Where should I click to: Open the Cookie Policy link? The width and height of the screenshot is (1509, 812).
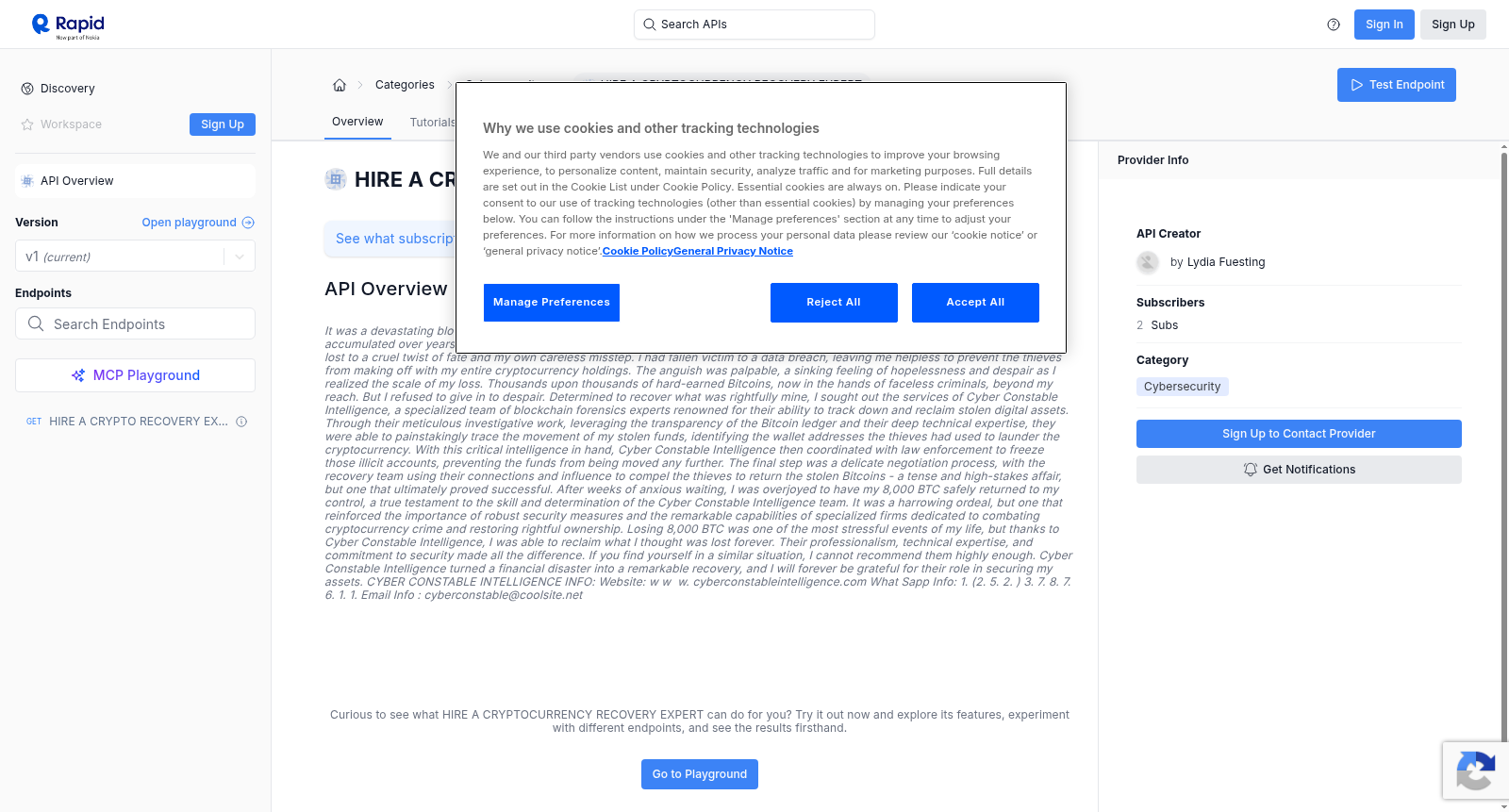pos(638,251)
